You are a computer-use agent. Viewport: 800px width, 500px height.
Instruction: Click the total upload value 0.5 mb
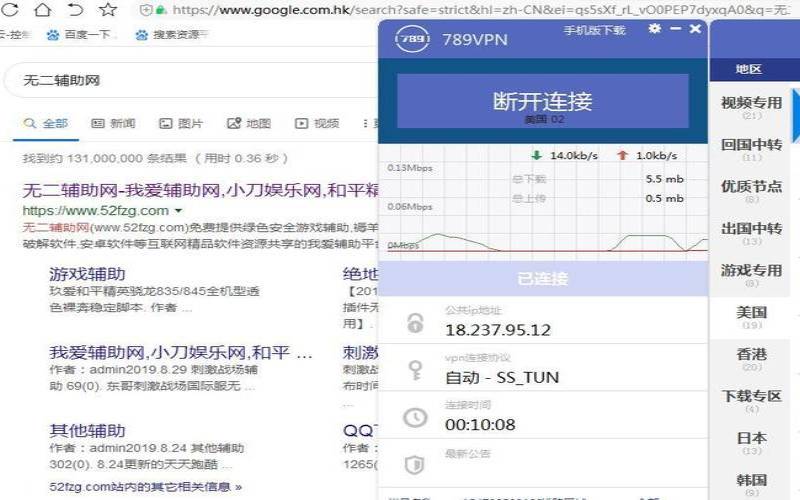click(x=664, y=198)
